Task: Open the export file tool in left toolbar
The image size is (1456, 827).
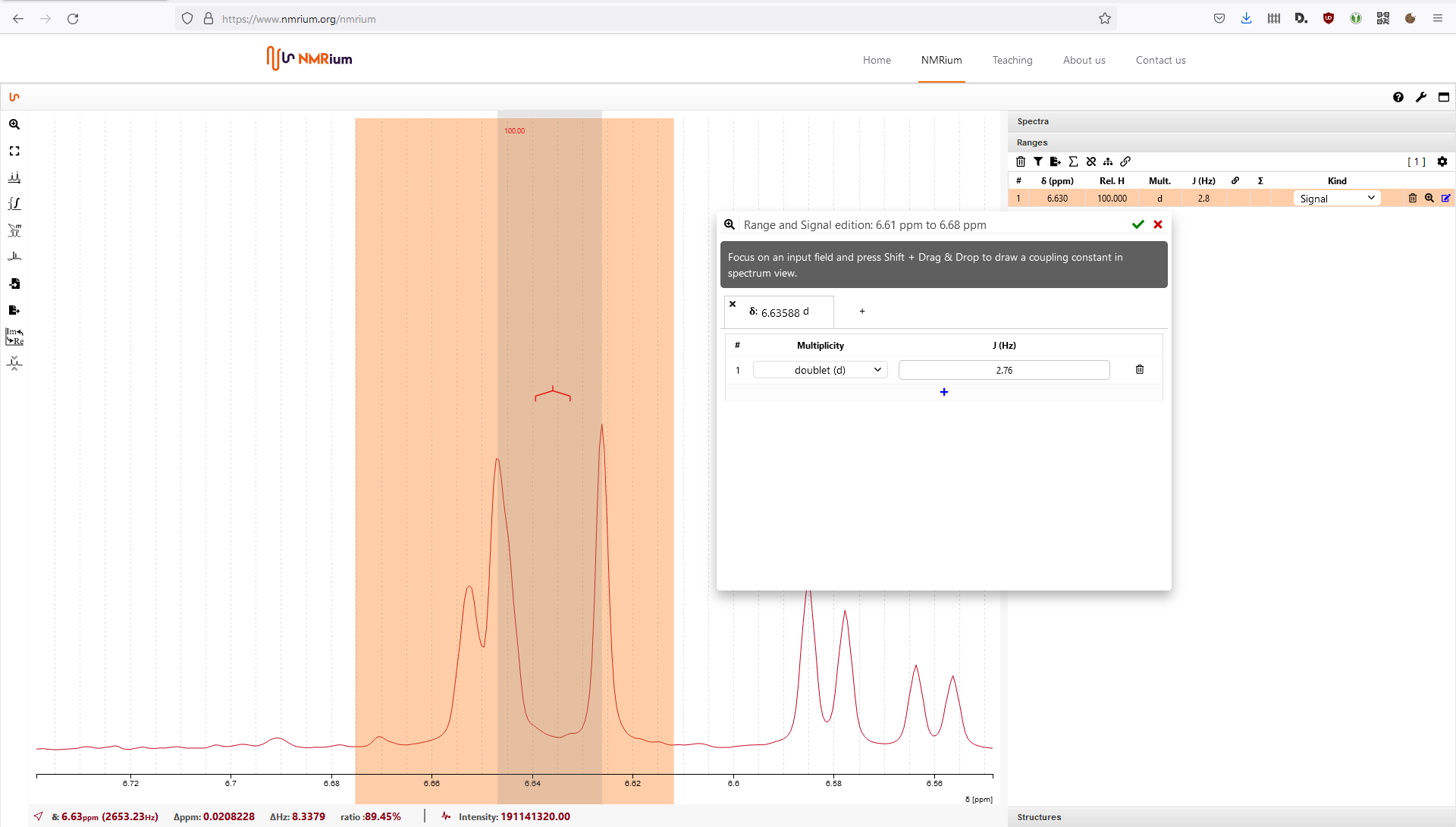Action: click(14, 310)
